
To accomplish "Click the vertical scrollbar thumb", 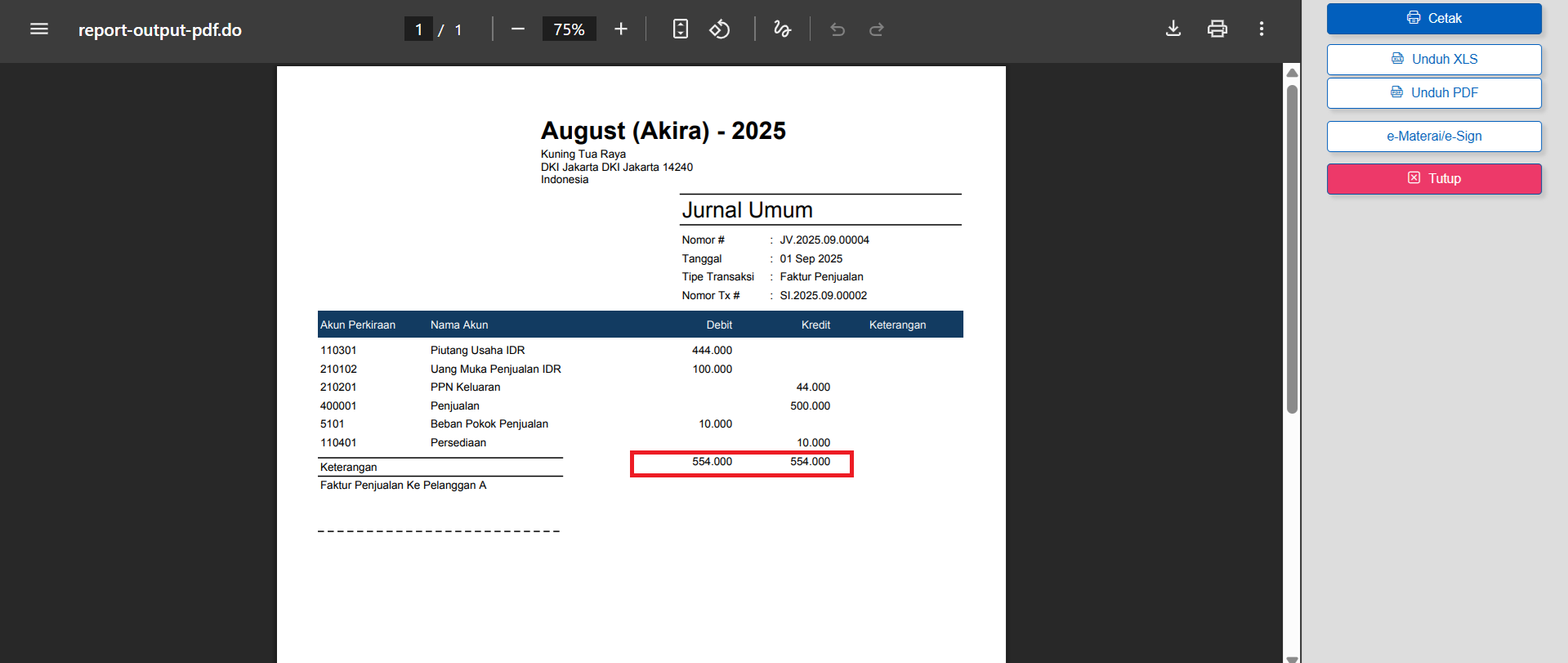I will point(1292,245).
